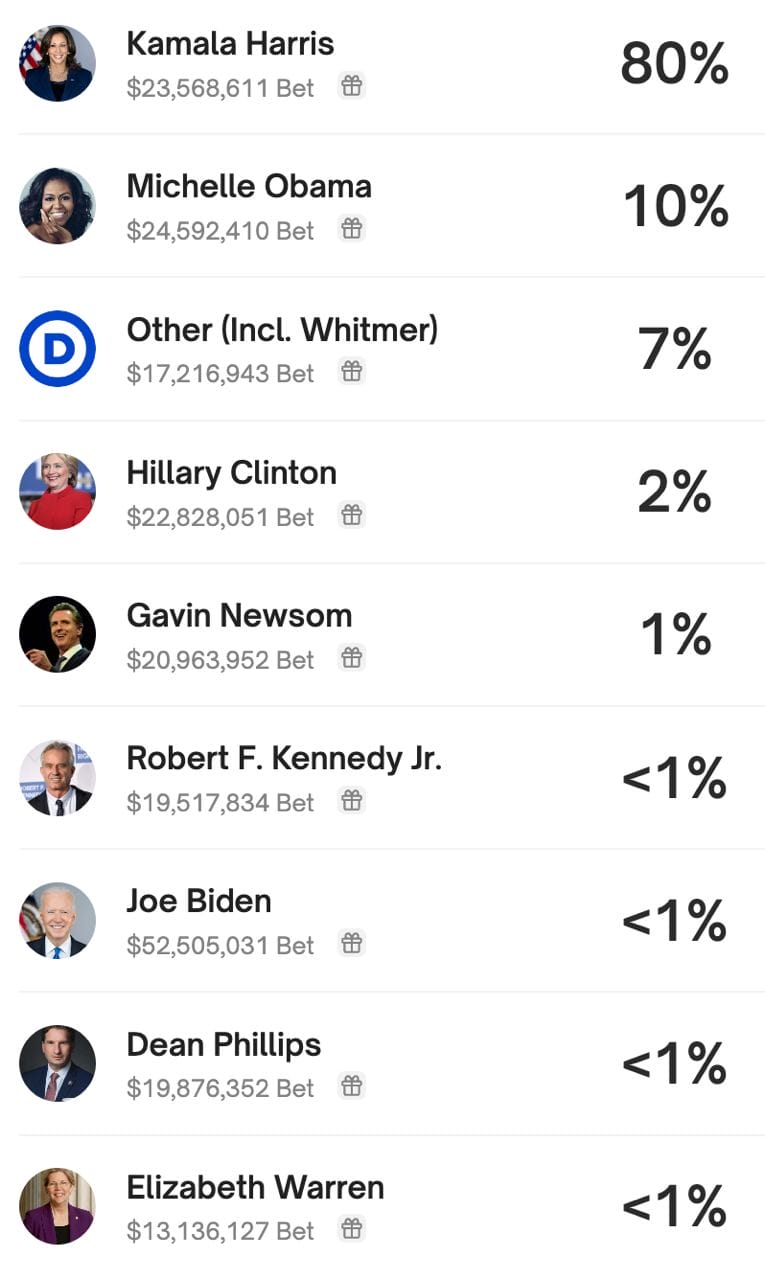Click Kamala Harris's profile photo

(x=57, y=62)
